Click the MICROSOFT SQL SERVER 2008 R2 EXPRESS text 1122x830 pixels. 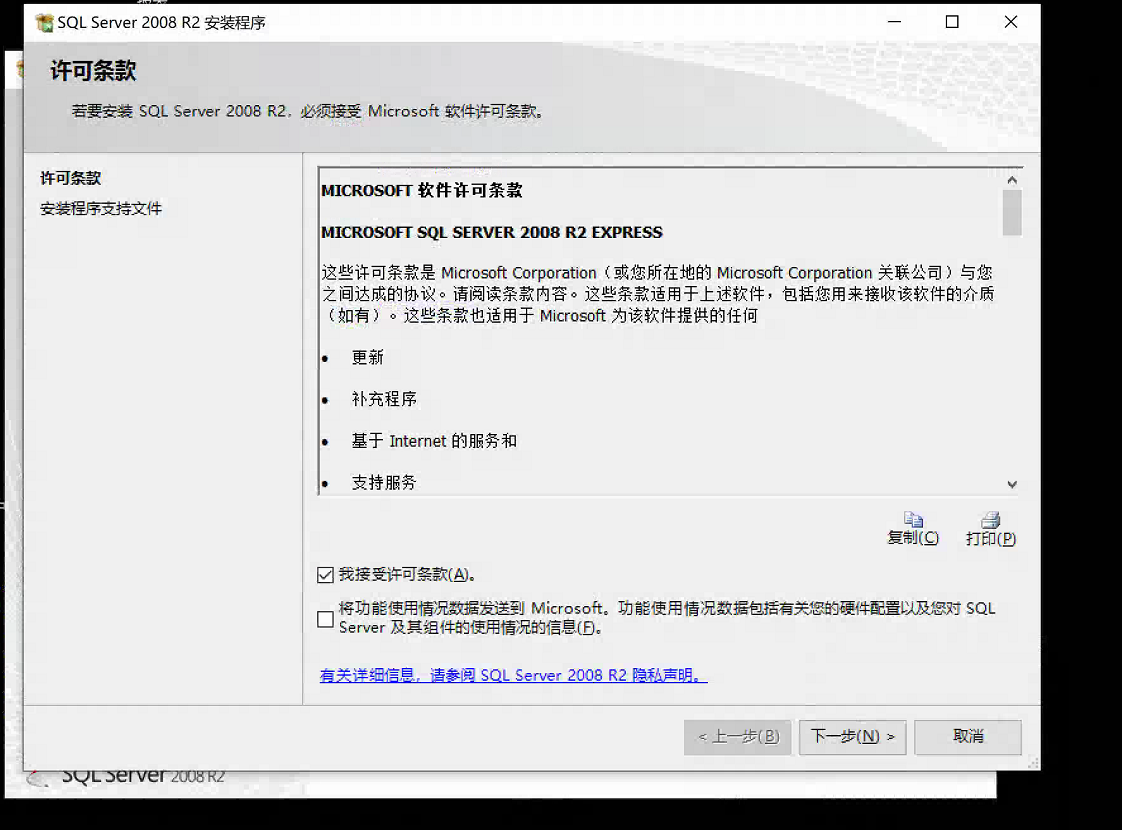click(492, 233)
